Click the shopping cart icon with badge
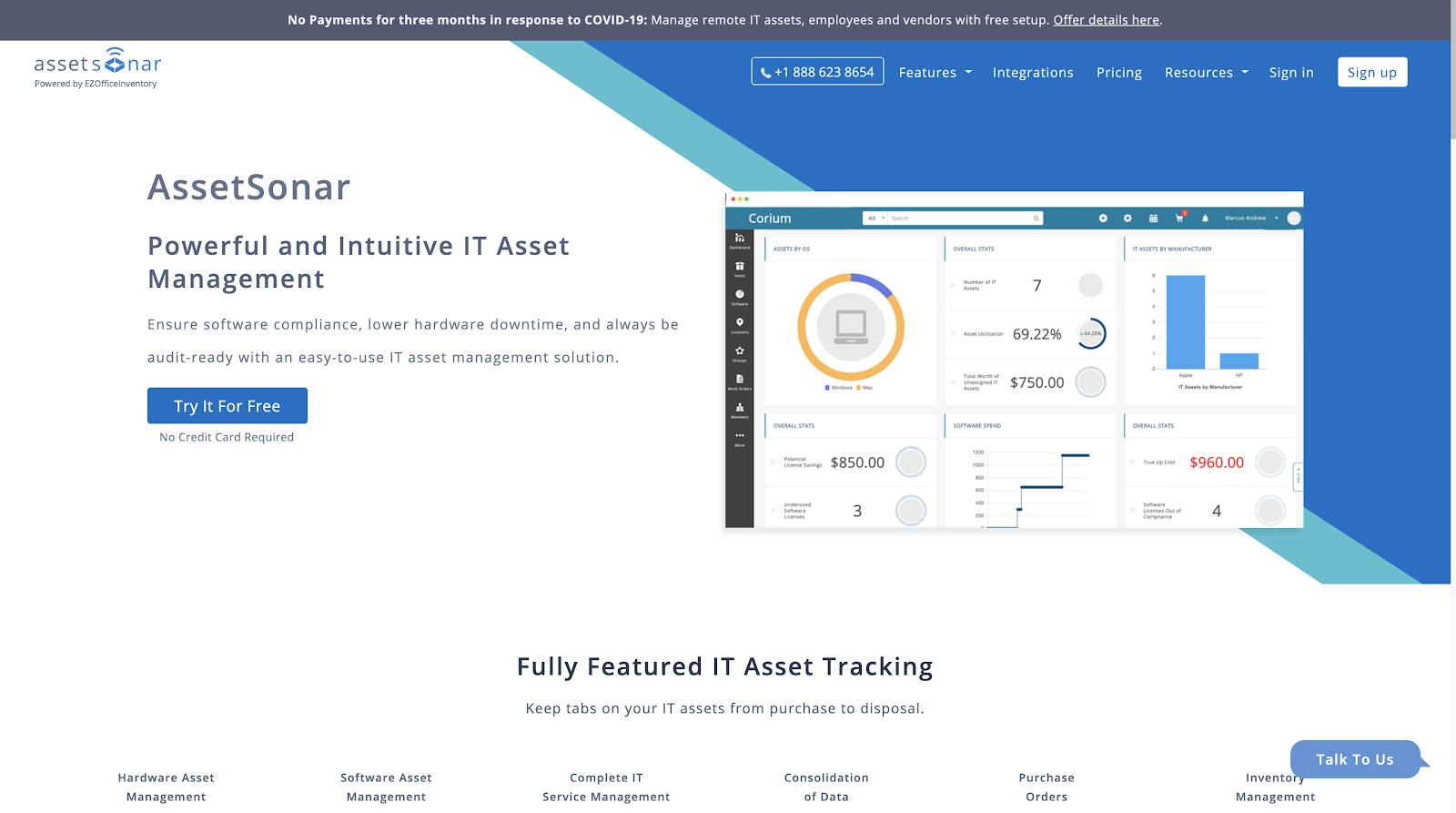Screen dimensions: 1456x813 [1180, 218]
